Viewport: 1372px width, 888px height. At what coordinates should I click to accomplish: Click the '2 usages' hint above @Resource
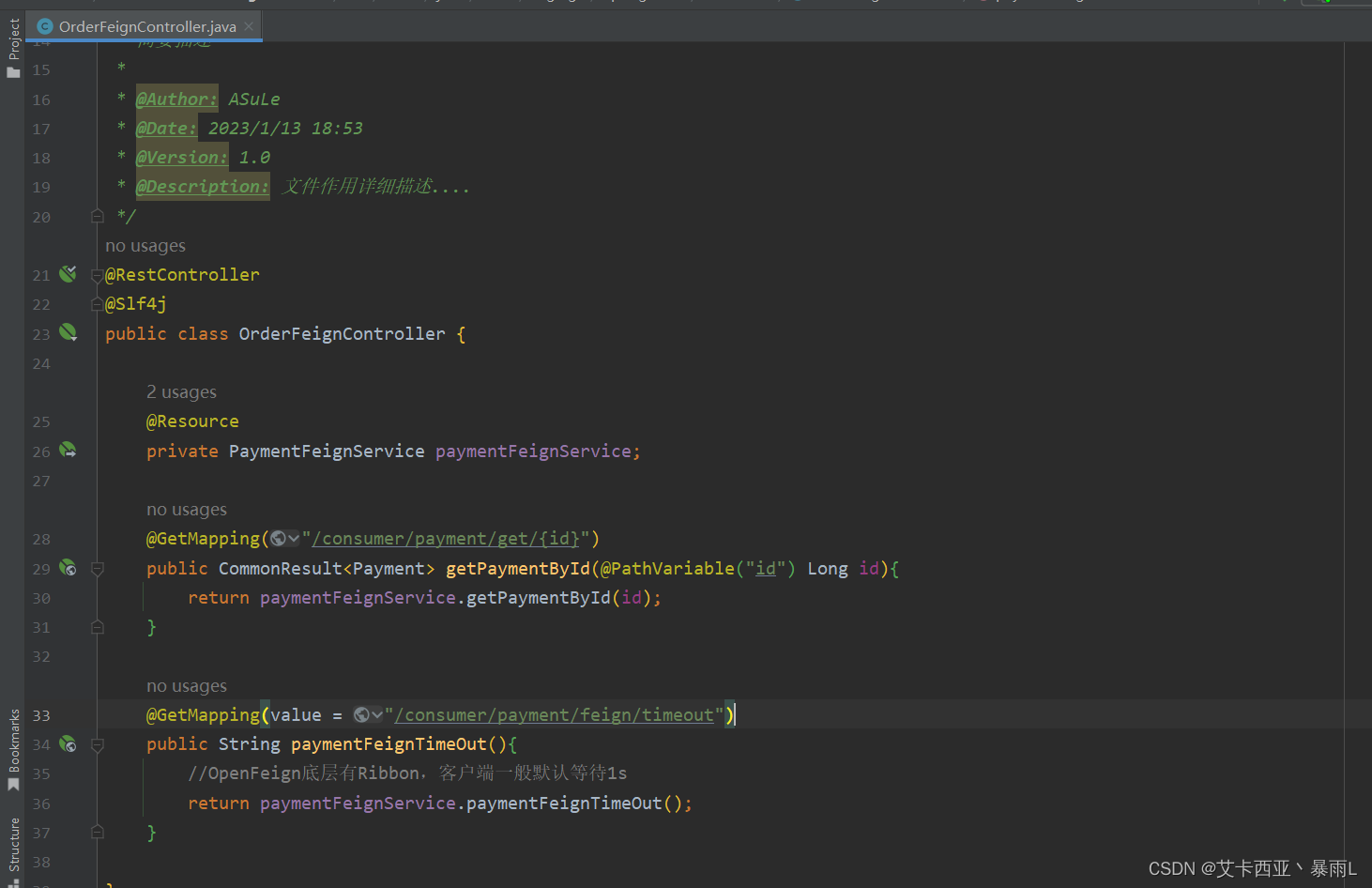click(x=181, y=392)
